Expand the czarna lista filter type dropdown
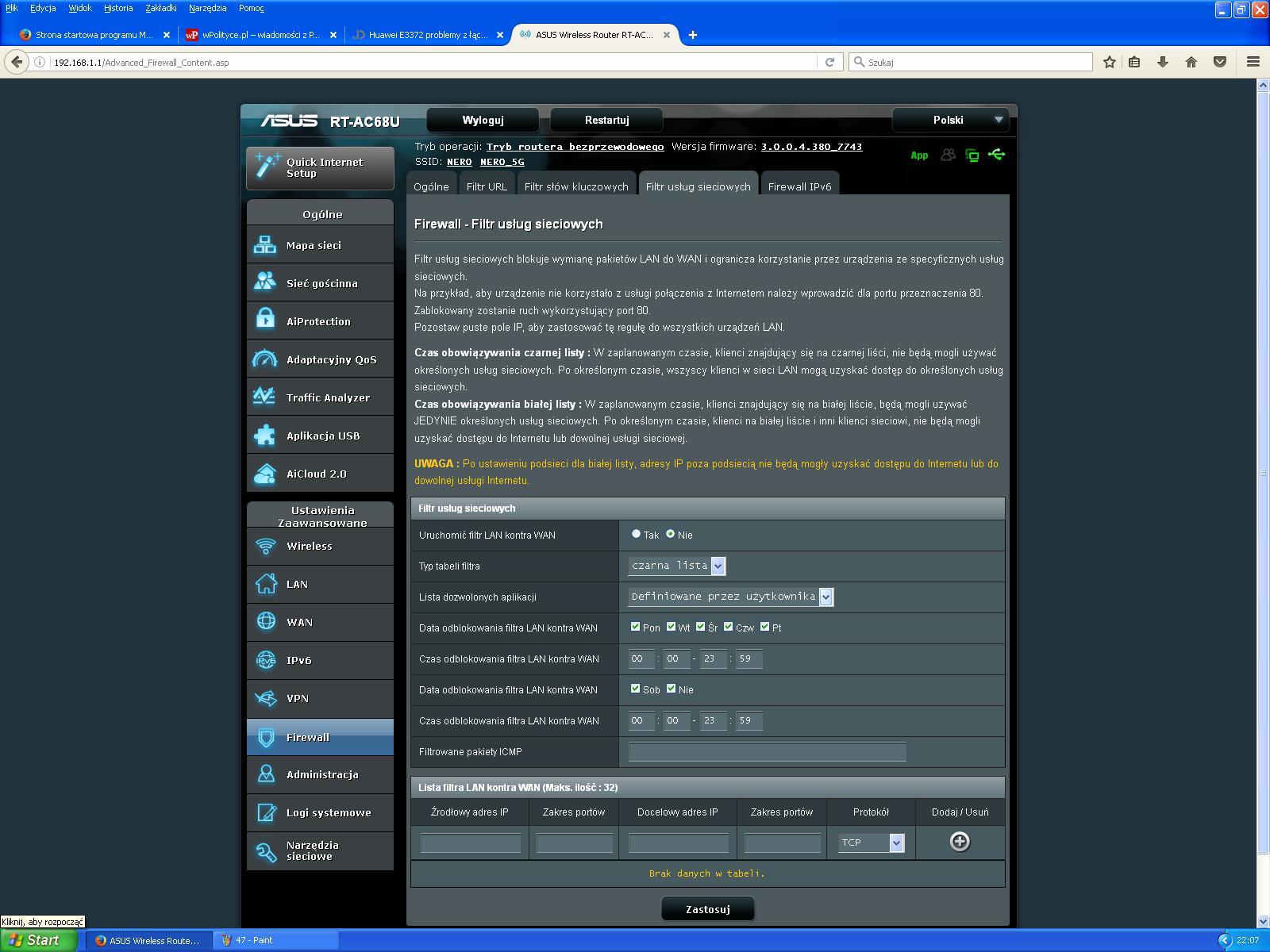 click(x=718, y=566)
